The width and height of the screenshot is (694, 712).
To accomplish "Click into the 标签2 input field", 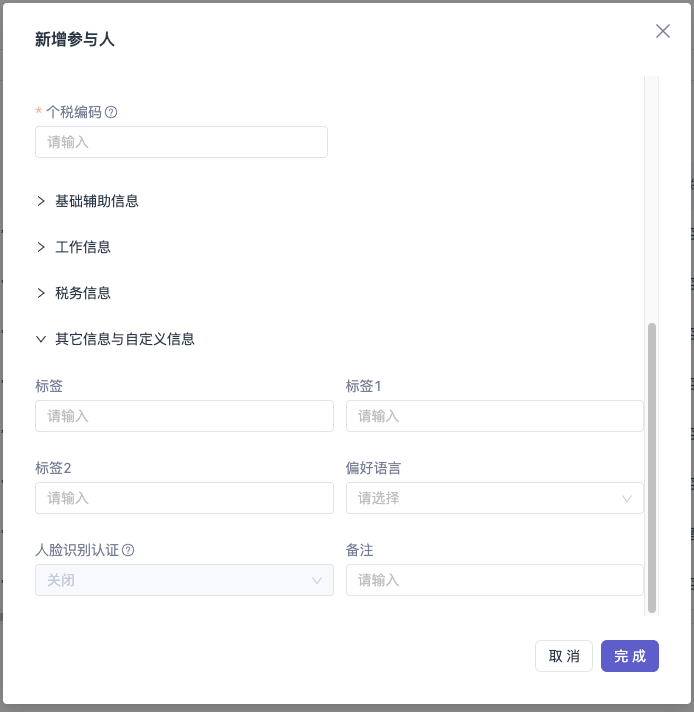I will 184,498.
